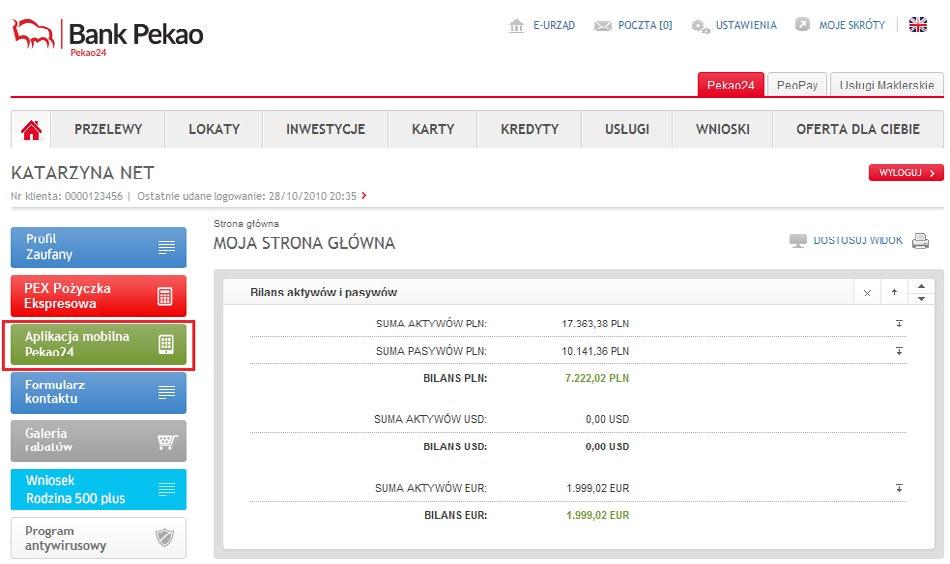Click the Strona główna breadcrumb
The height and width of the screenshot is (564, 950).
246,224
